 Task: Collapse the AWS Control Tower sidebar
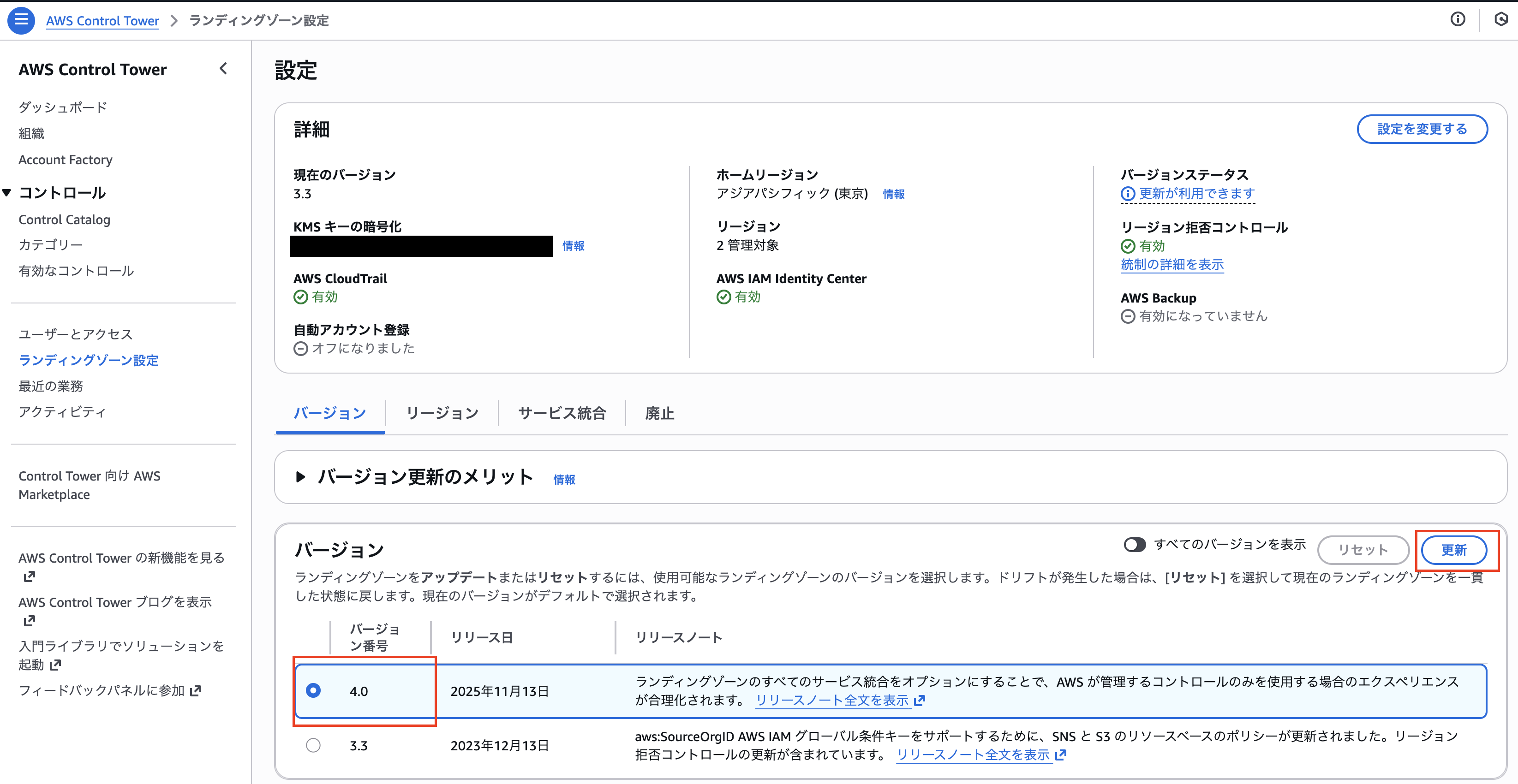[x=223, y=69]
